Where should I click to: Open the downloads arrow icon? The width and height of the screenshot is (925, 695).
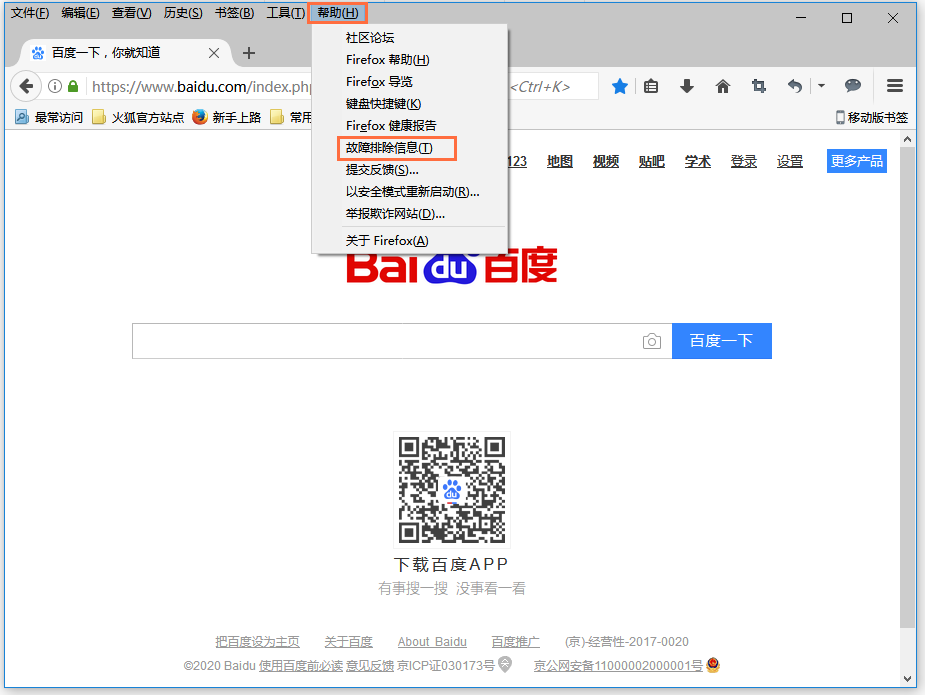click(687, 86)
